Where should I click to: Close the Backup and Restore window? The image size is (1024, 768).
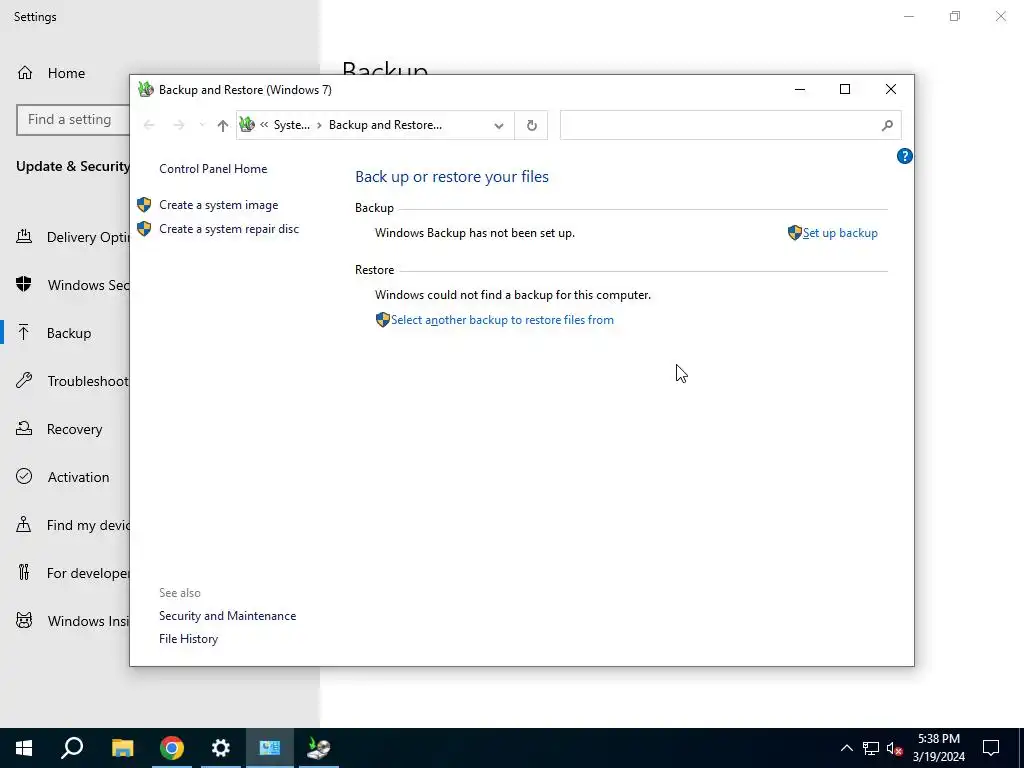coord(891,89)
